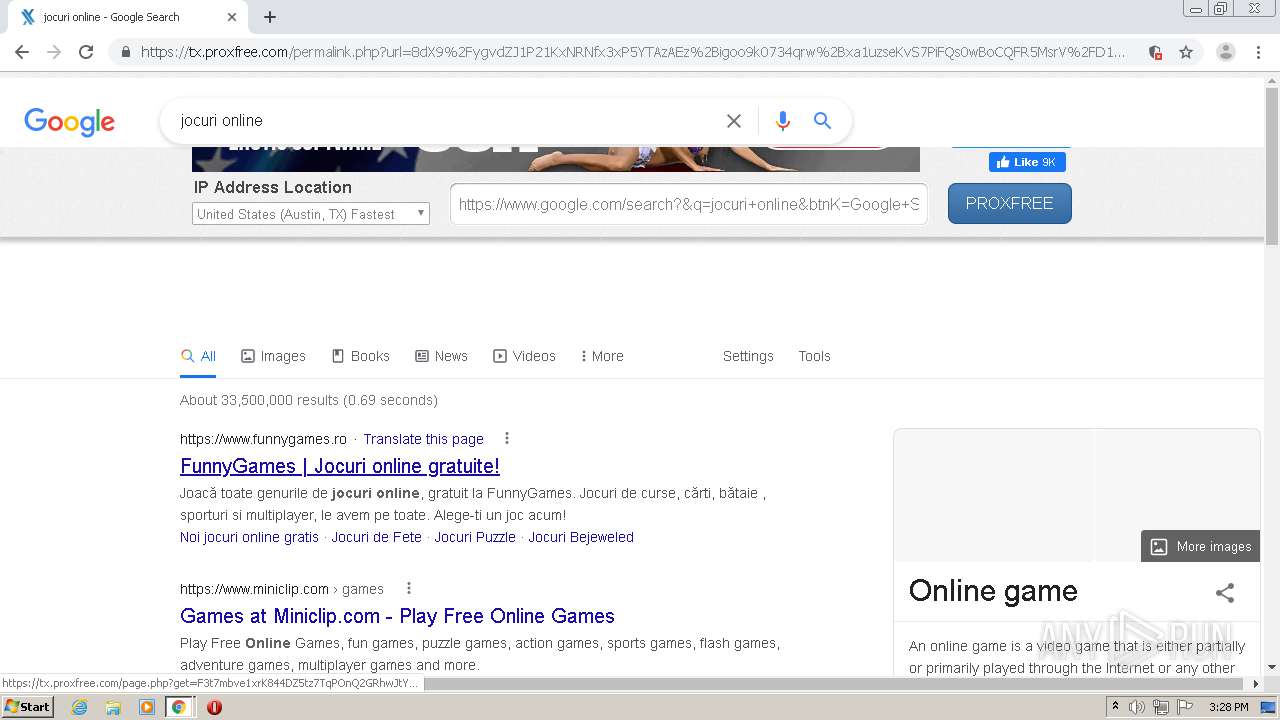The height and width of the screenshot is (720, 1280).
Task: Open Jocuri de Fete sitelink
Action: (x=377, y=537)
